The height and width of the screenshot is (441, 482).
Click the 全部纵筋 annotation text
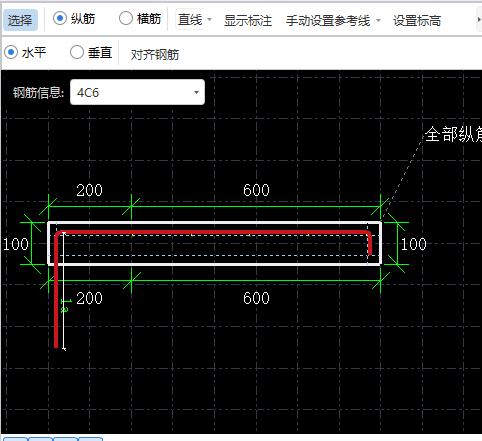click(x=453, y=134)
